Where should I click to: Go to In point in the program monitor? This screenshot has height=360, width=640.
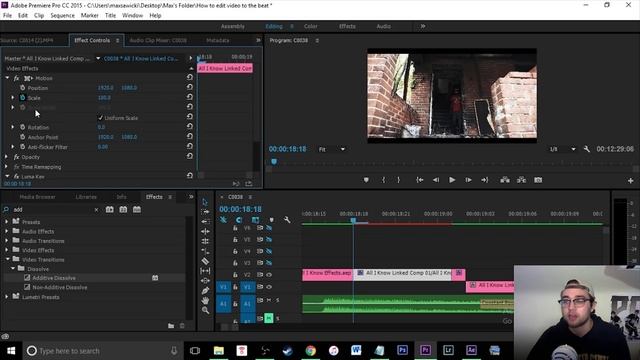pyautogui.click(x=420, y=180)
